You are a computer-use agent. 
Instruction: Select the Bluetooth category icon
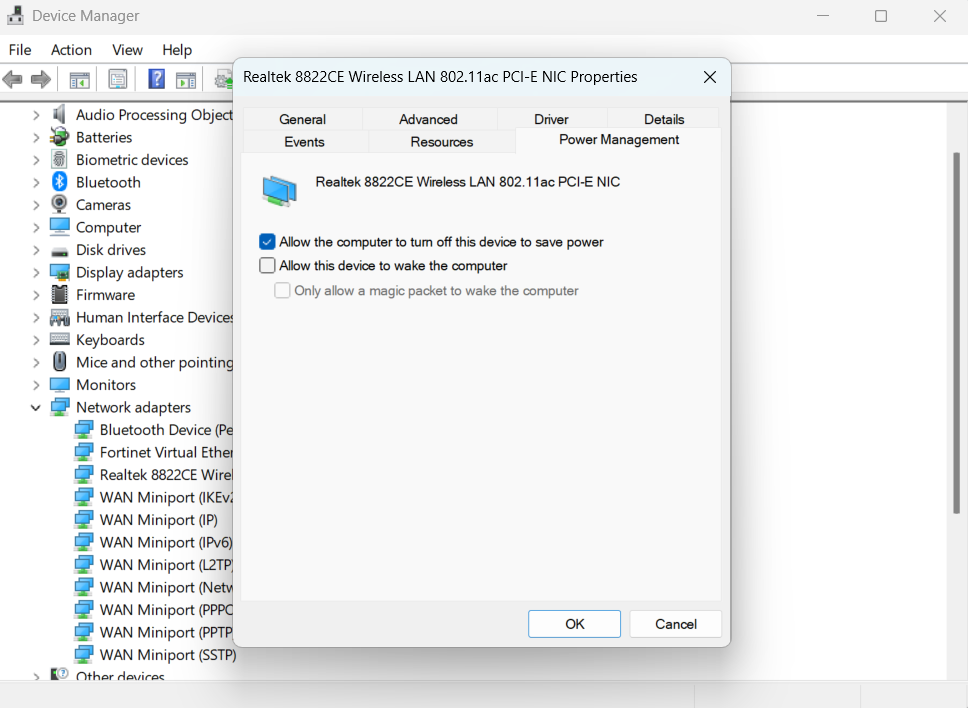59,181
